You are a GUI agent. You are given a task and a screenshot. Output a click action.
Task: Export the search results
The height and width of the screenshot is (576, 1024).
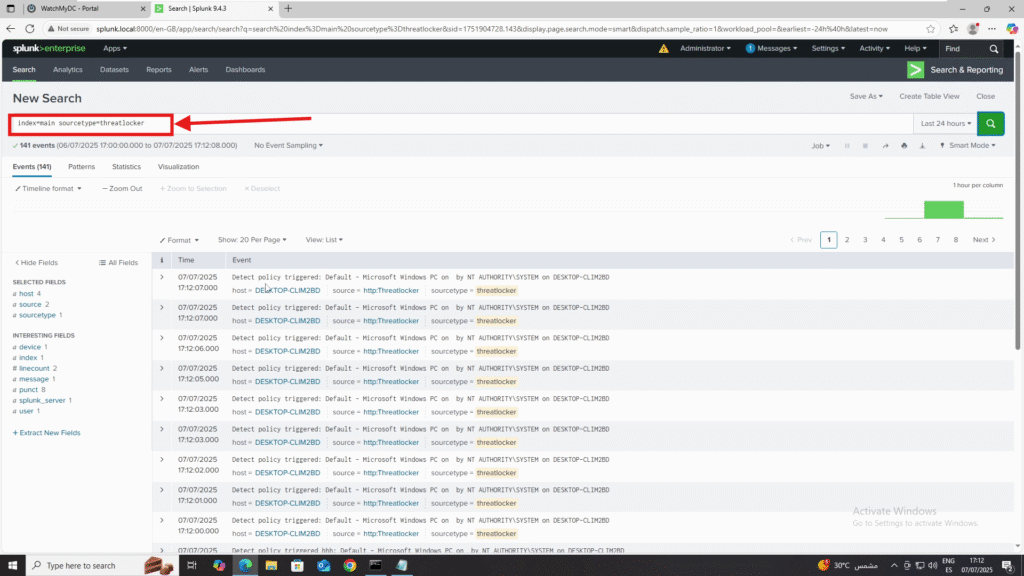922,146
